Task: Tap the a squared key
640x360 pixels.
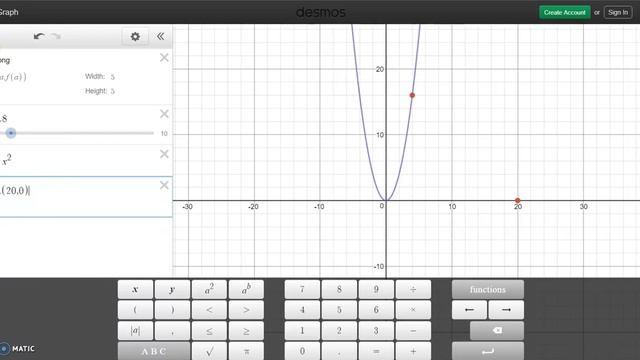Action: click(x=209, y=289)
